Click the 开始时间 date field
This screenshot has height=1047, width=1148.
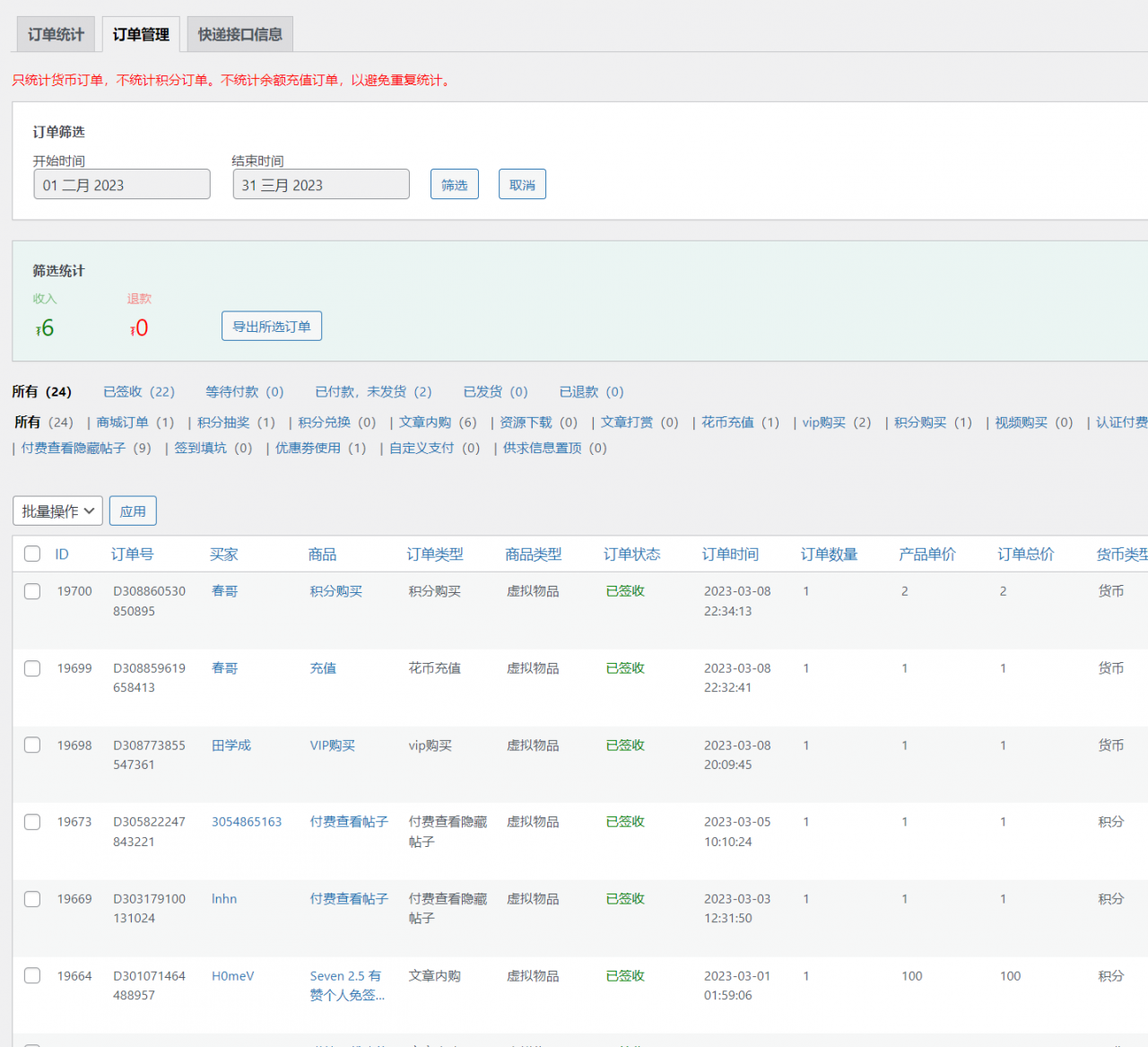(x=122, y=185)
